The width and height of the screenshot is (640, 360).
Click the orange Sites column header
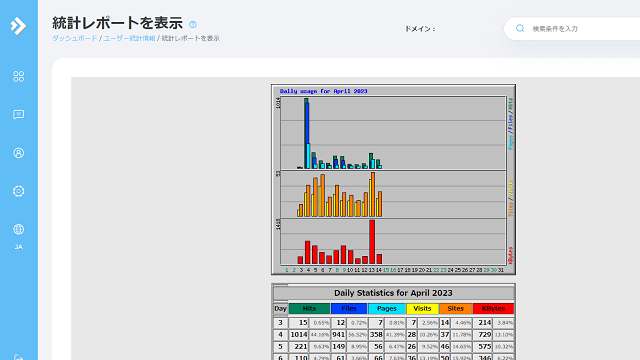tap(456, 309)
